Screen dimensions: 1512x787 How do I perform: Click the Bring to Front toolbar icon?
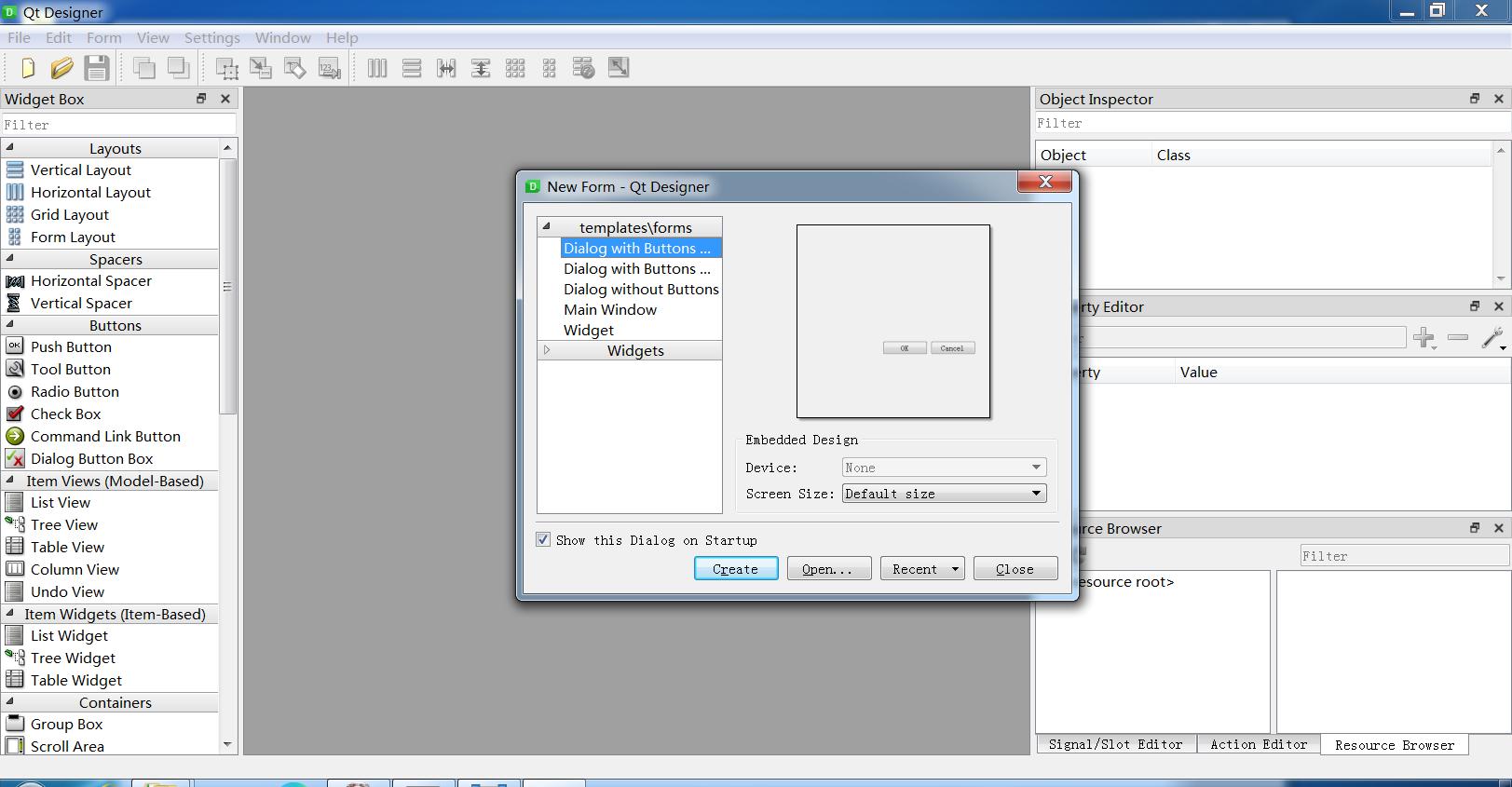click(178, 68)
